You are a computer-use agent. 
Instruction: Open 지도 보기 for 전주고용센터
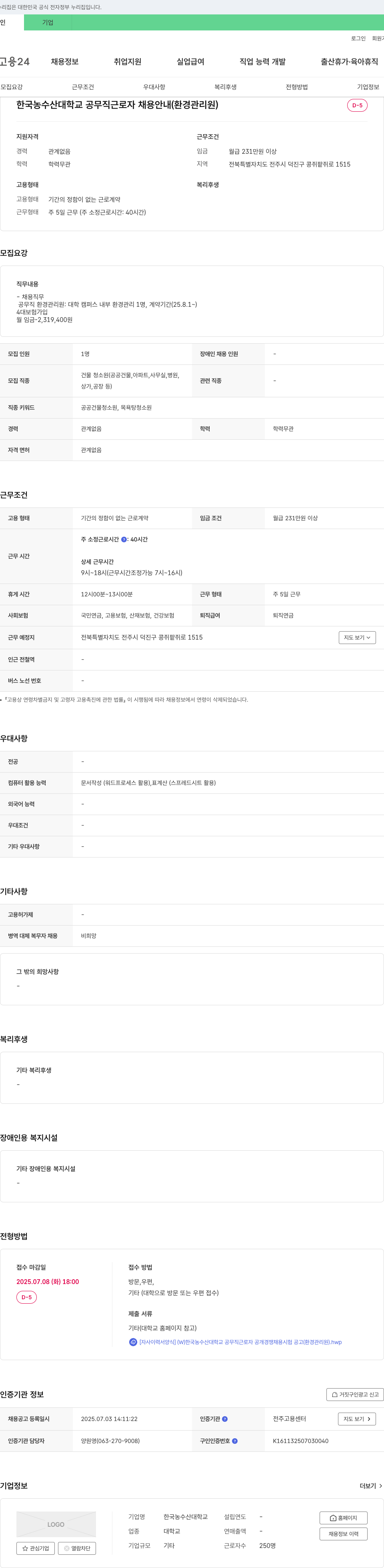coord(357,1419)
